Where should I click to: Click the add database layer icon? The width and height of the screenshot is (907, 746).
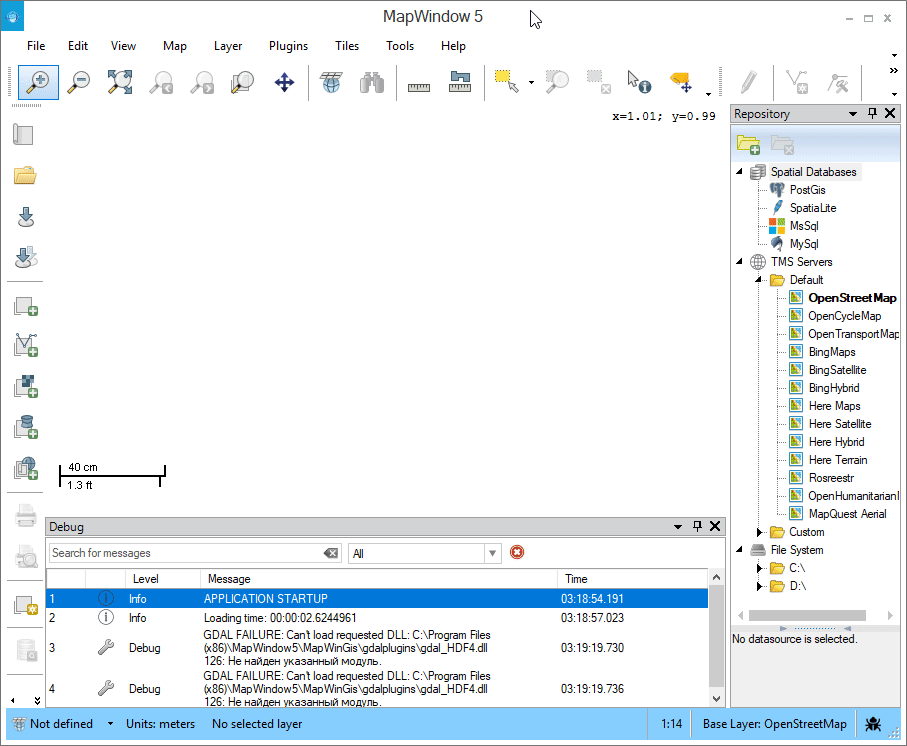[x=25, y=427]
